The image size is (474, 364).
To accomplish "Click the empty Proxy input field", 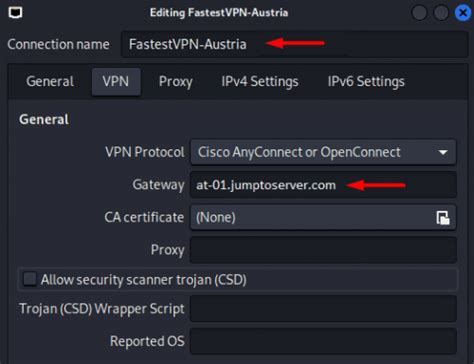I will pos(323,250).
